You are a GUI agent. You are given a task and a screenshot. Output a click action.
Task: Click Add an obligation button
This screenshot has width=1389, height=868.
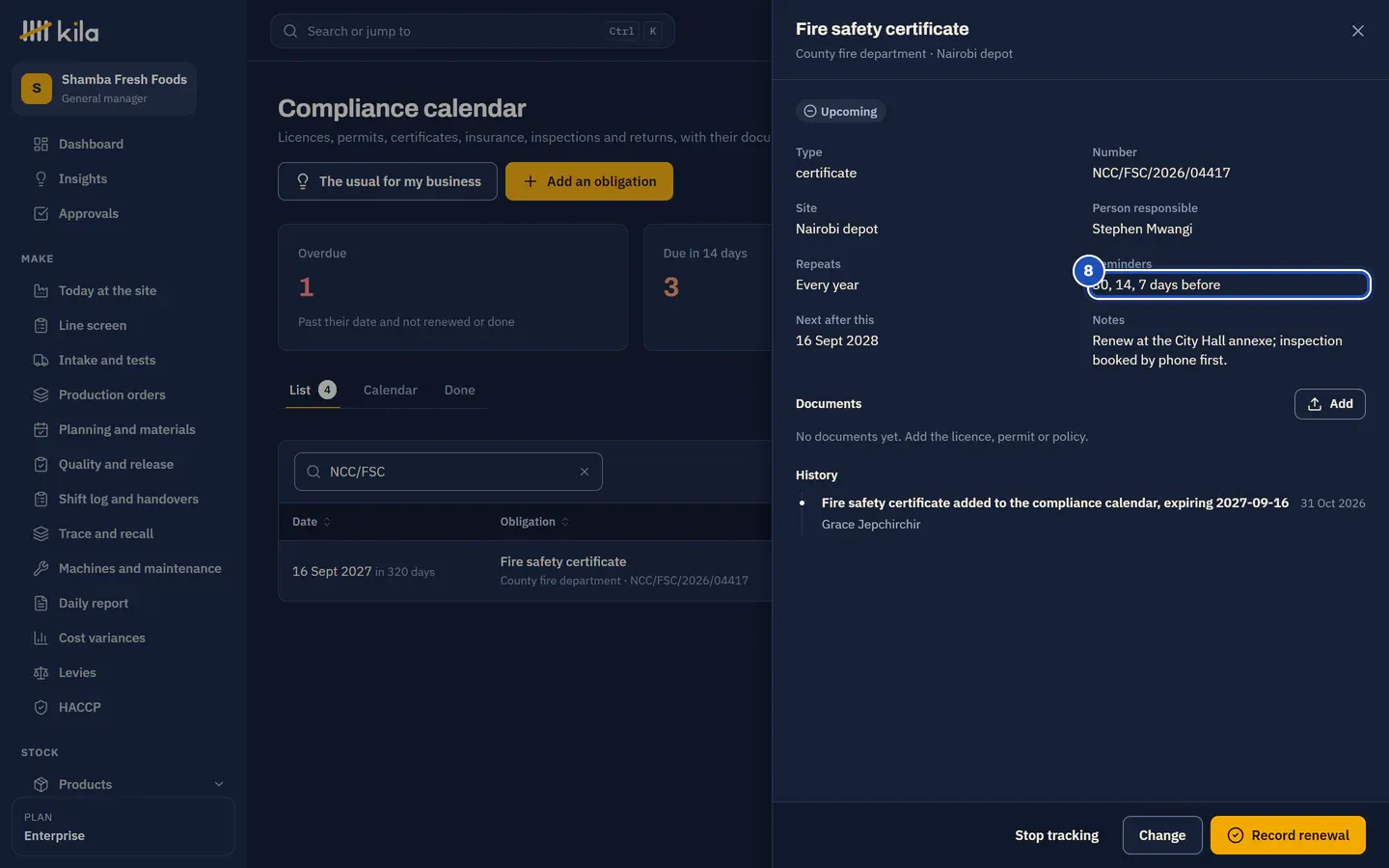tap(589, 181)
